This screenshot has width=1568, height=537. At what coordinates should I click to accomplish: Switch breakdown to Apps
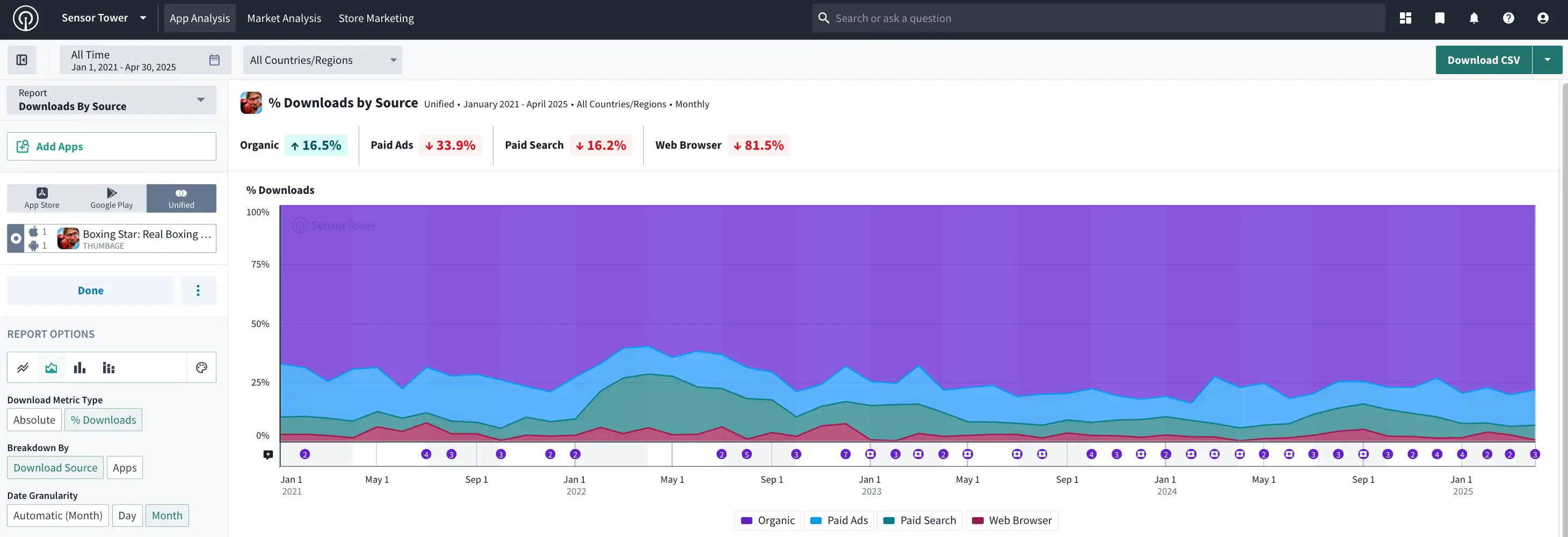[x=124, y=468]
